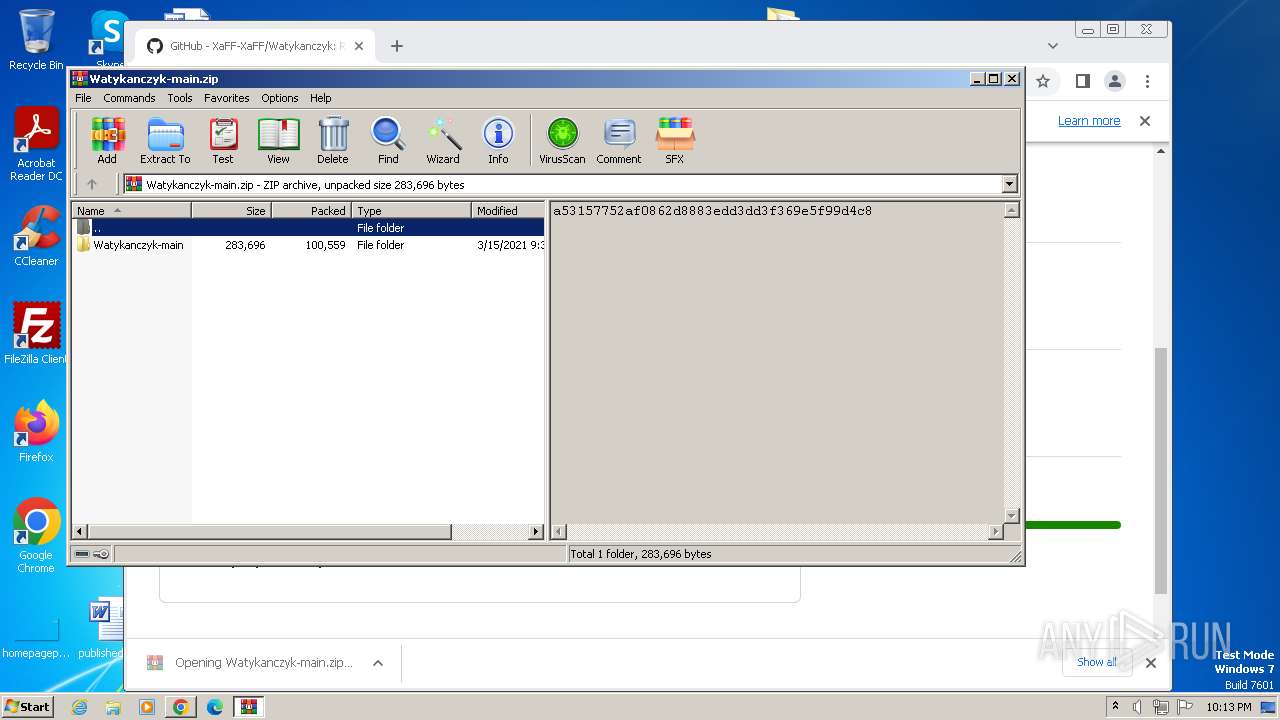Open Chrome three-dot menu
Viewport: 1280px width, 720px height.
(x=1147, y=81)
